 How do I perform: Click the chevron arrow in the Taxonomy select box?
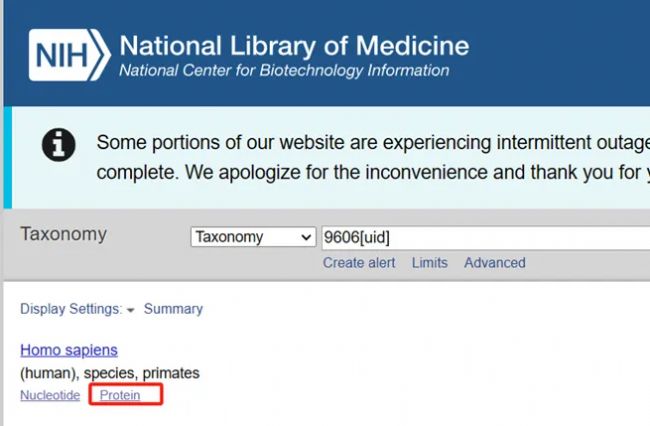[306, 237]
